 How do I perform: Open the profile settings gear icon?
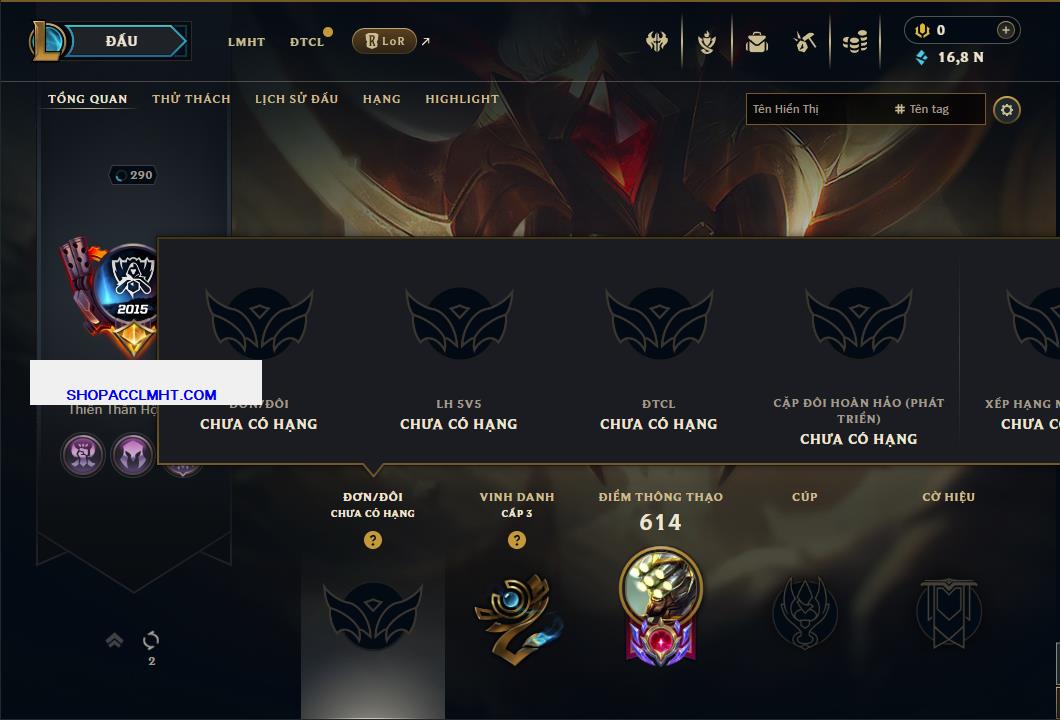point(1007,110)
